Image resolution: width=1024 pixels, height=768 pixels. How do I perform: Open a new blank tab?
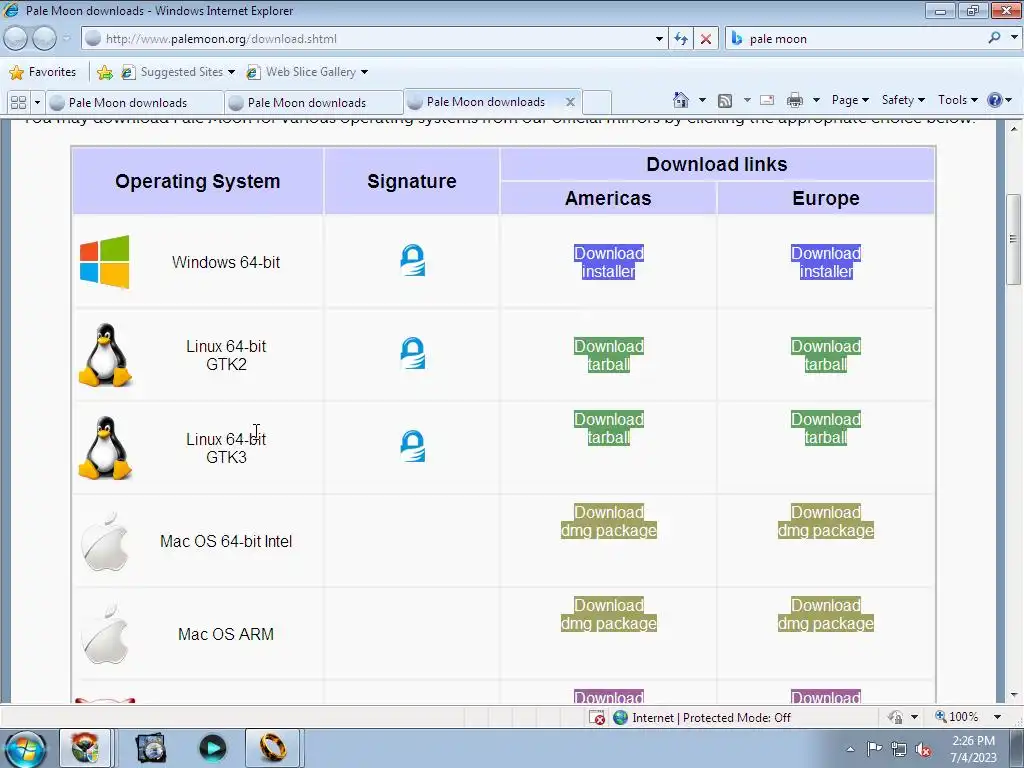click(597, 103)
